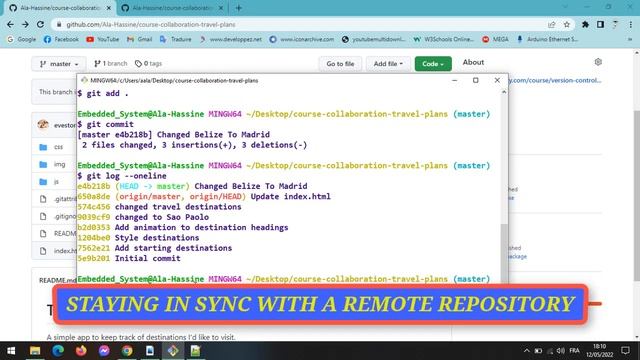This screenshot has width=640, height=360.
Task: Bookmark this page with star icon
Action: coord(567,24)
